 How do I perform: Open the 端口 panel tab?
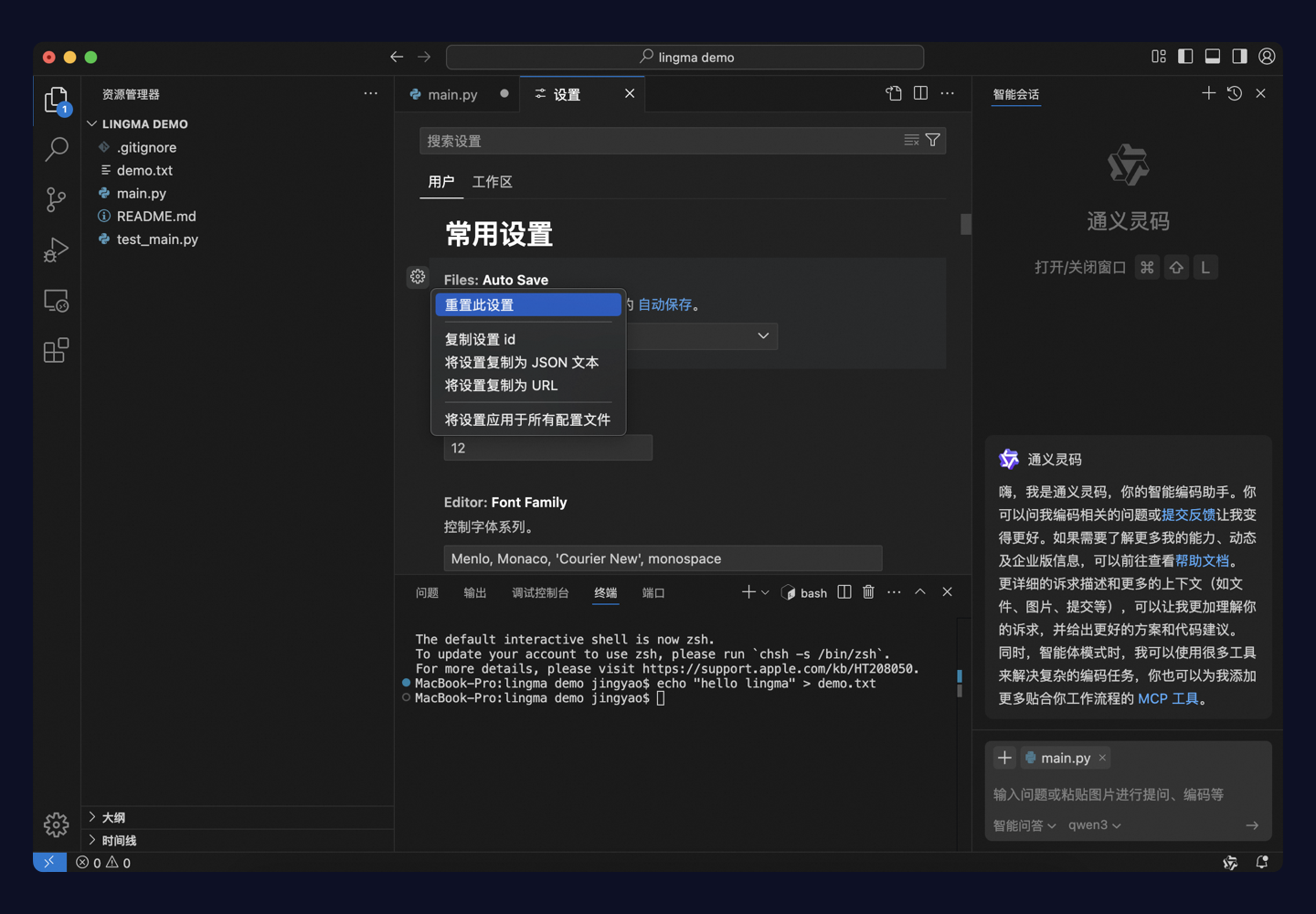coord(653,592)
